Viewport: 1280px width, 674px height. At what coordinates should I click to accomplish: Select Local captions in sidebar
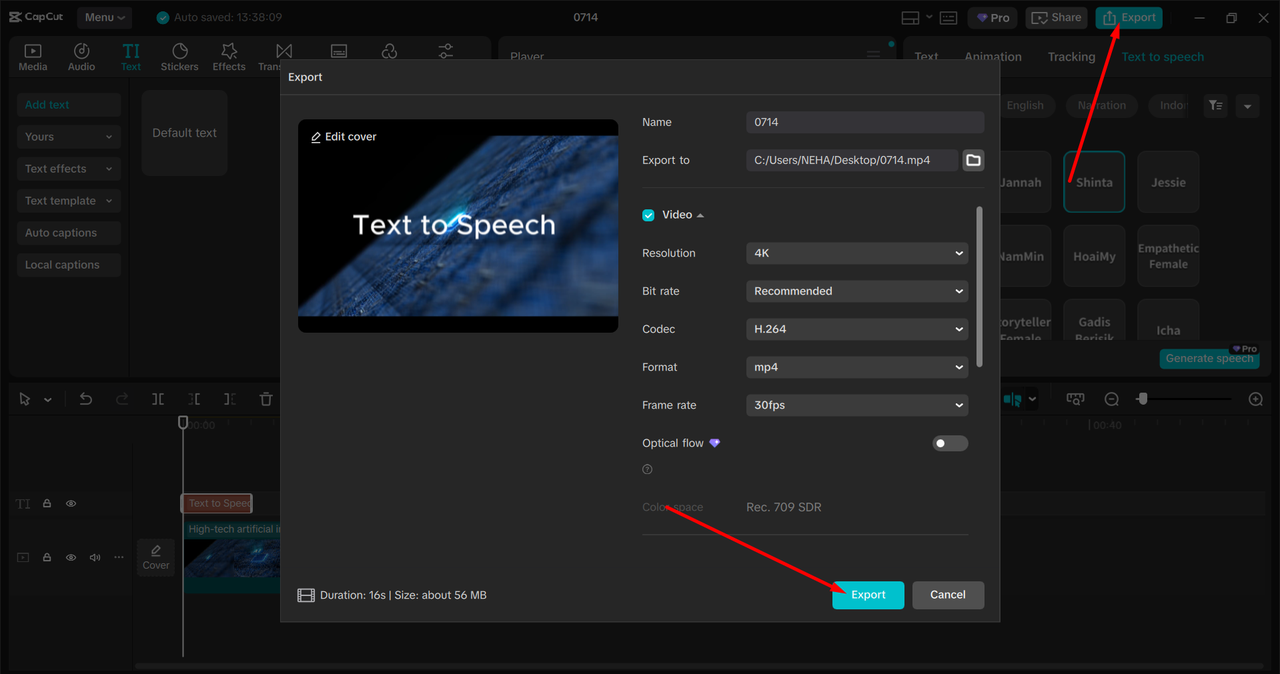pyautogui.click(x=69, y=265)
